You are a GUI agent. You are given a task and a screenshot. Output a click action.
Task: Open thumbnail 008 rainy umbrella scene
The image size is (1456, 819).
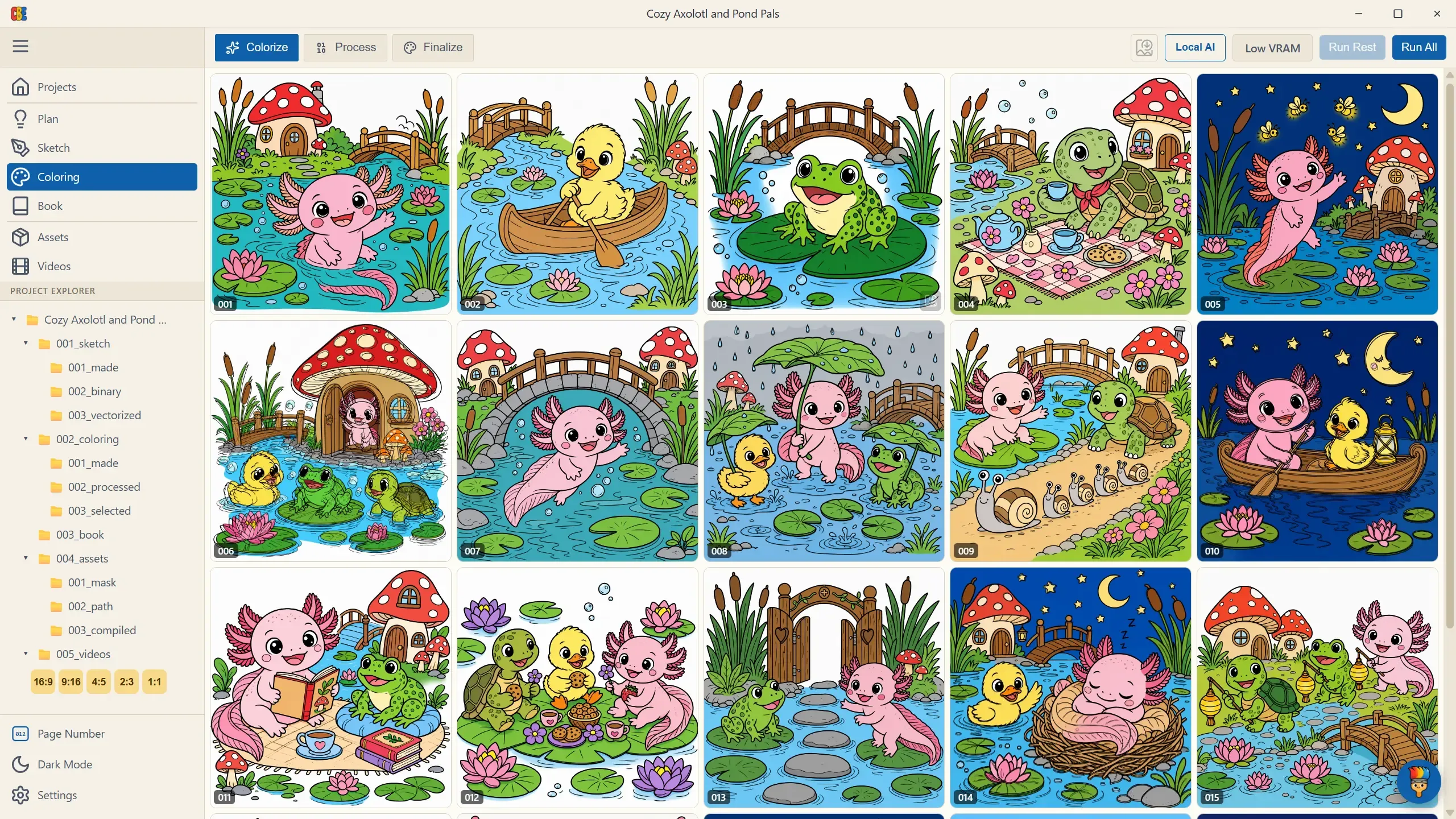point(824,441)
